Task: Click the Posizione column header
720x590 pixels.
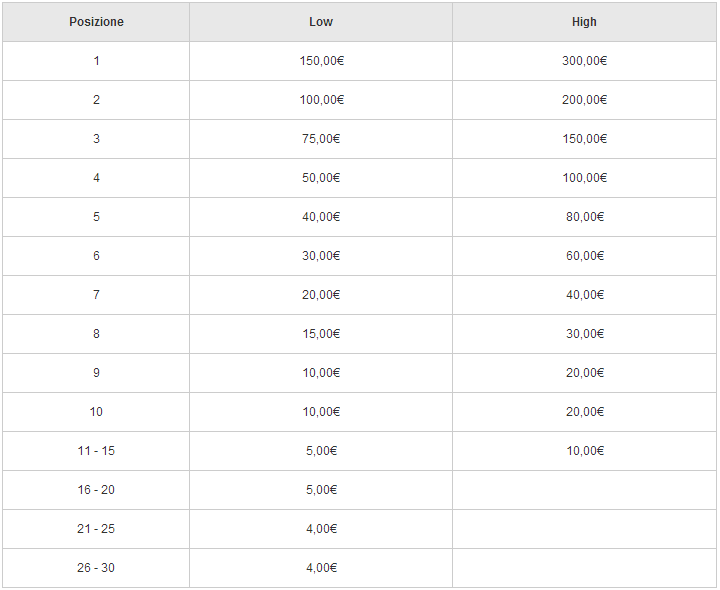Action: pyautogui.click(x=96, y=22)
